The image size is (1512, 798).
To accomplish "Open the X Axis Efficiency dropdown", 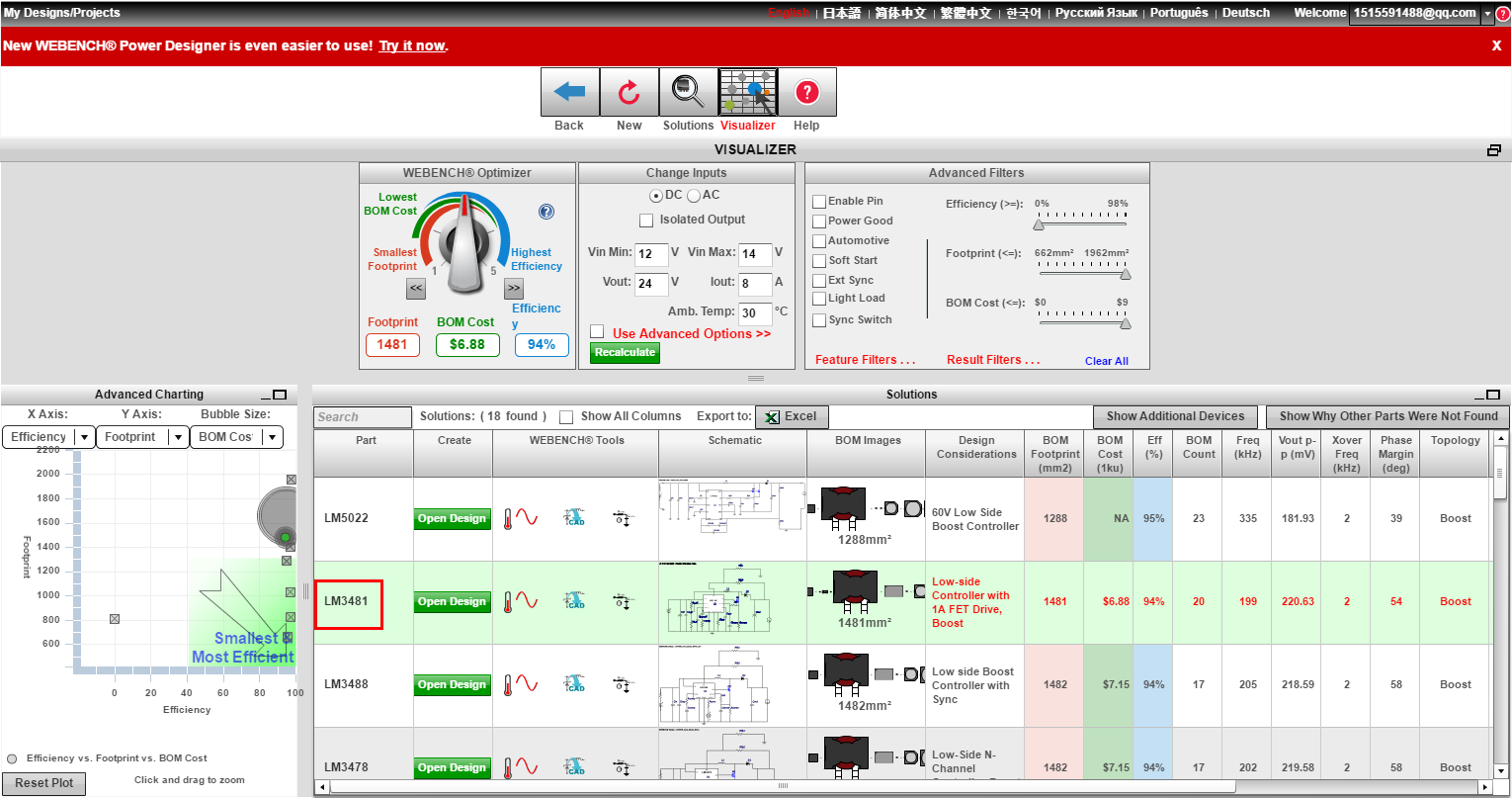I will pos(48,437).
